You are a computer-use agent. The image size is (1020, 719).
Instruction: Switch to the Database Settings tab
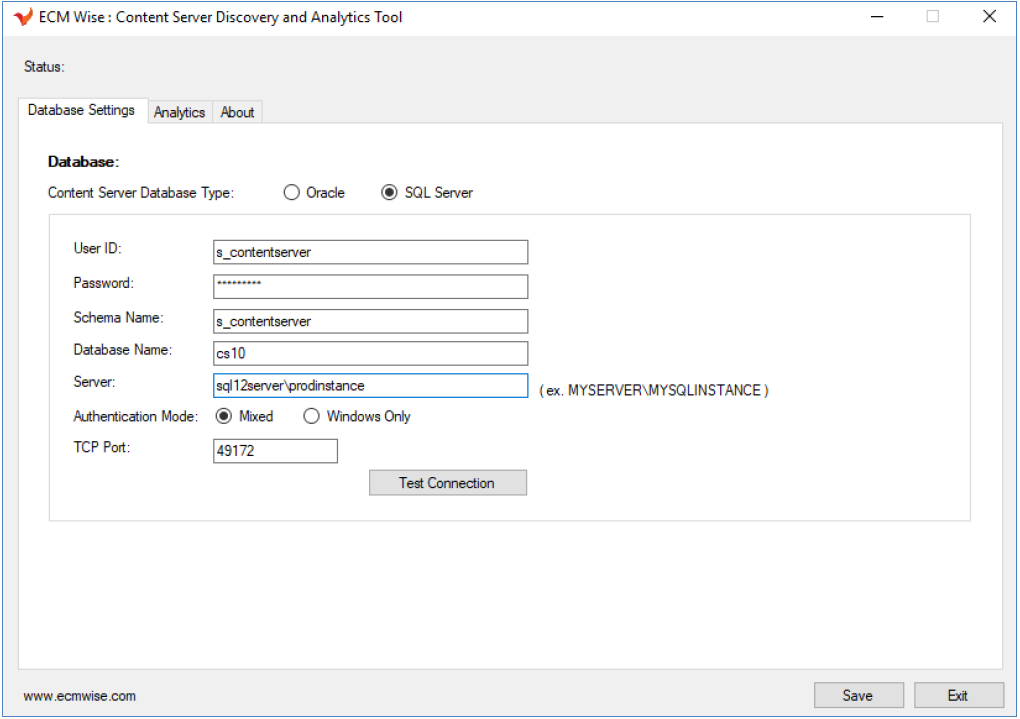[82, 111]
